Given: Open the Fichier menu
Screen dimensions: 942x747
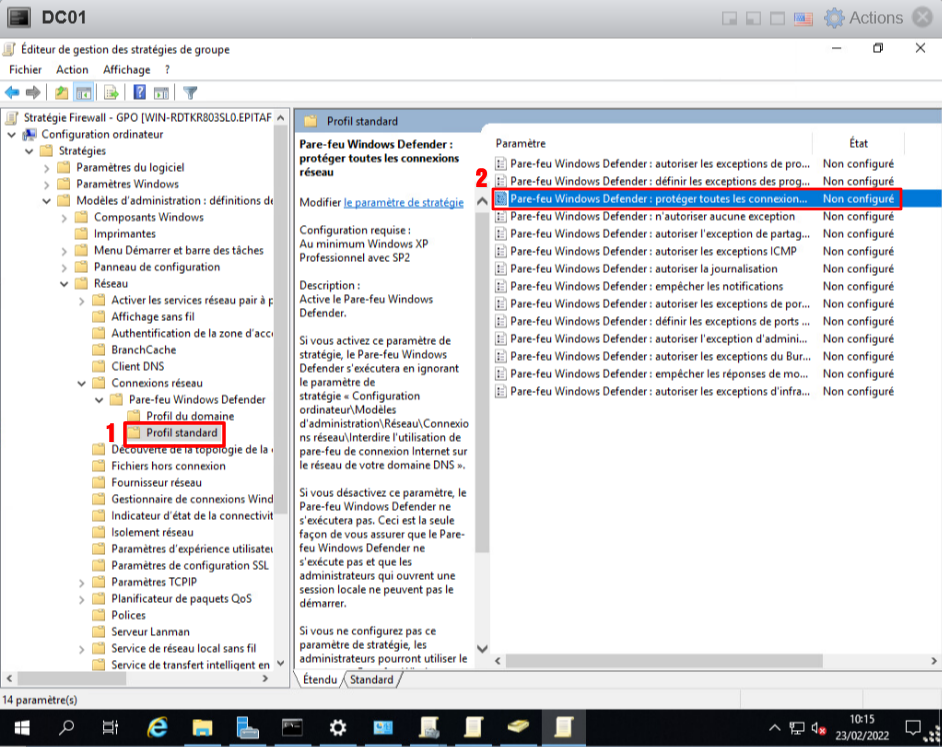Looking at the screenshot, I should (26, 70).
